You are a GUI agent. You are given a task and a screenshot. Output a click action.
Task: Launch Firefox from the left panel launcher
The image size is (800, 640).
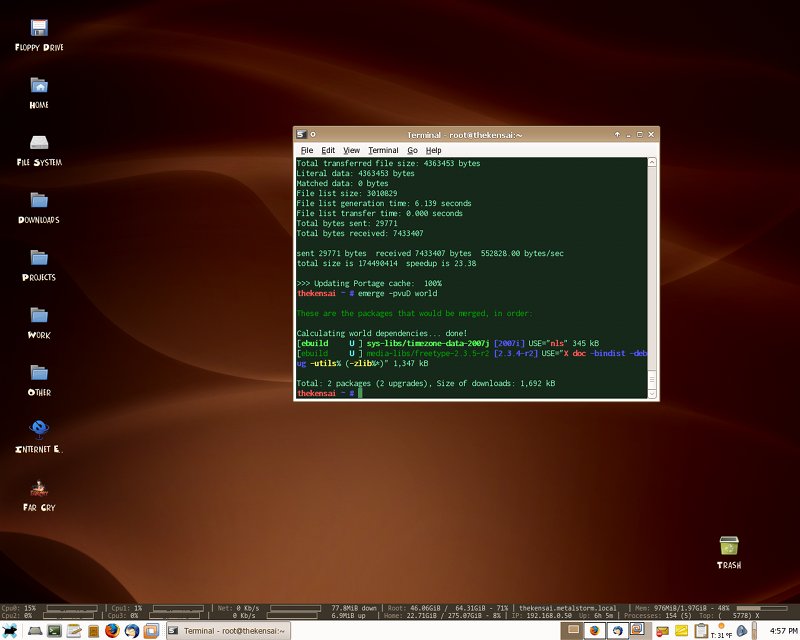(111, 631)
